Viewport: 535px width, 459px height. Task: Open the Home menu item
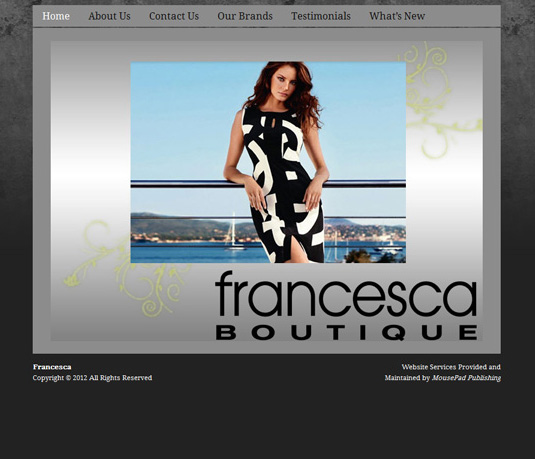[x=56, y=16]
